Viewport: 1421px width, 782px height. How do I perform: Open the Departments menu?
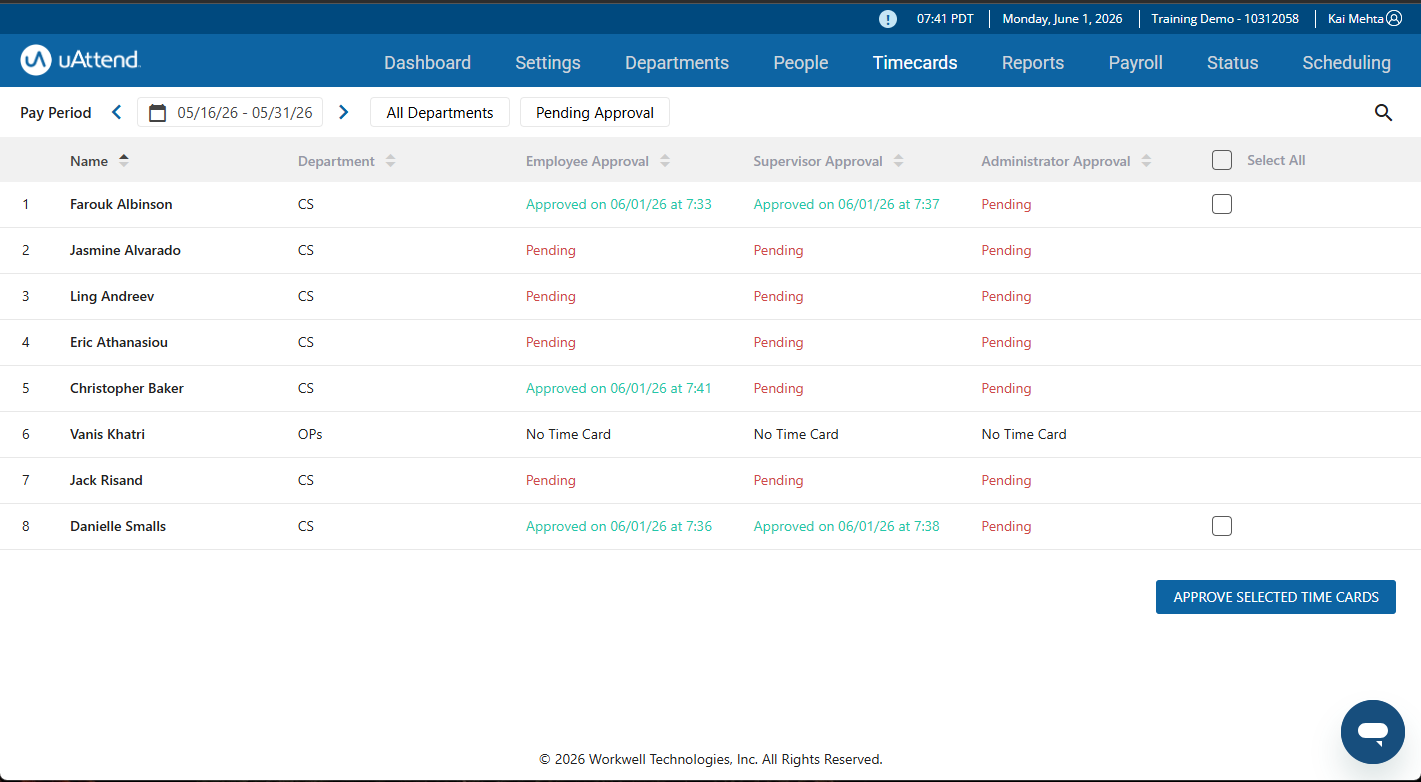pyautogui.click(x=677, y=63)
